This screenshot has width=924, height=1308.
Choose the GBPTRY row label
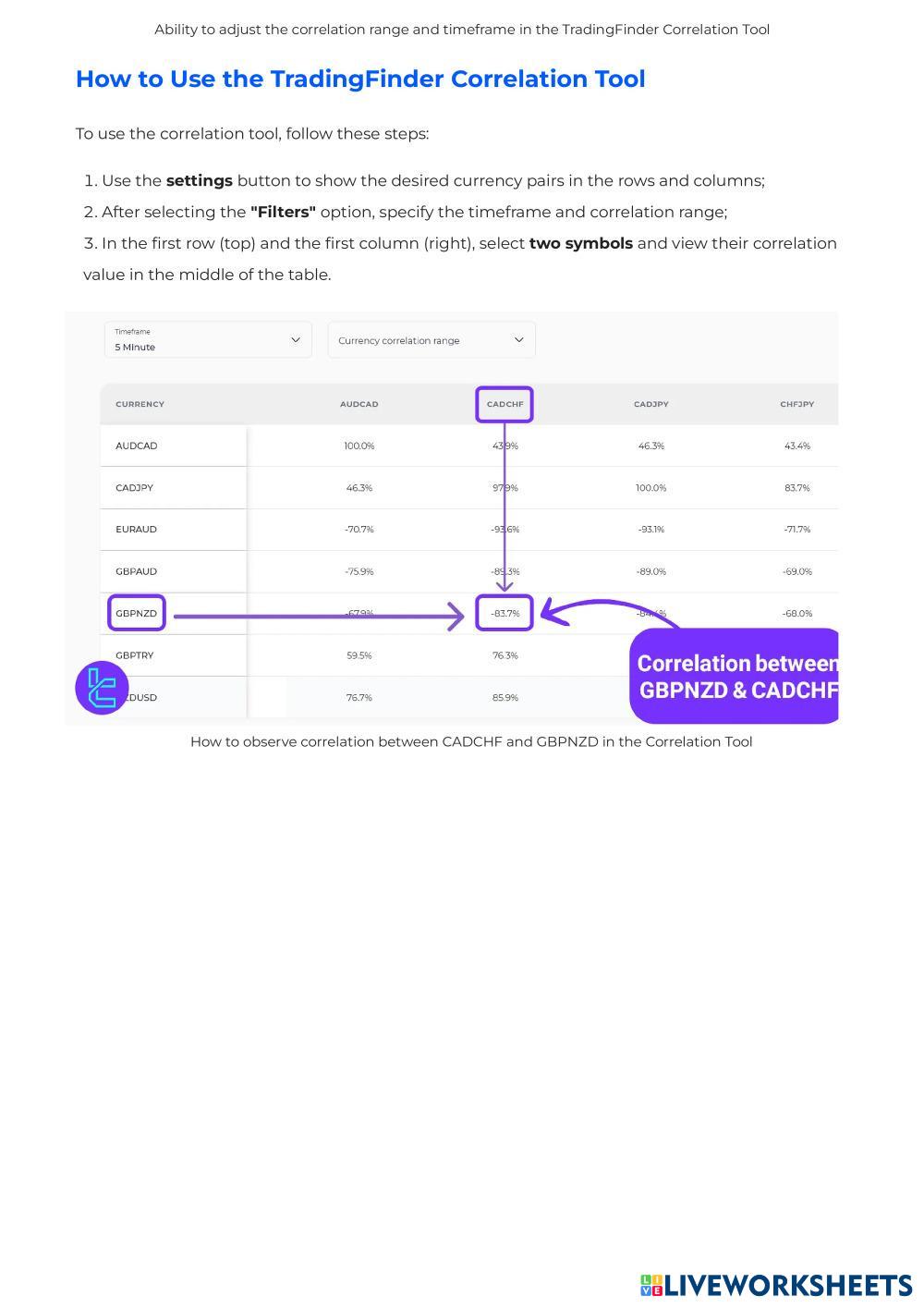coord(135,655)
